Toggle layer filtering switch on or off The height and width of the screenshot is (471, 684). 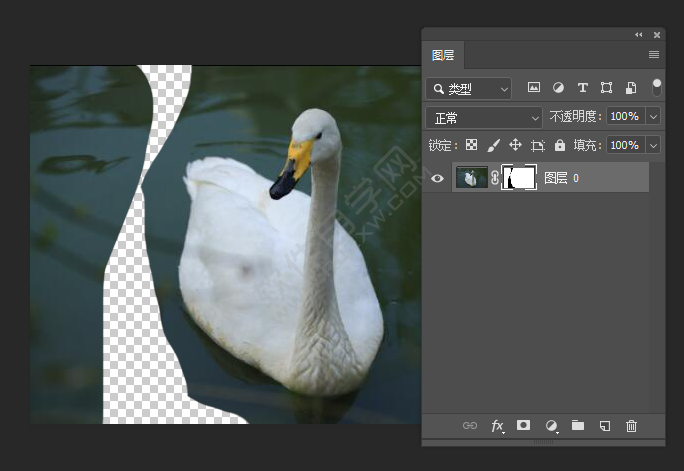coord(657,87)
